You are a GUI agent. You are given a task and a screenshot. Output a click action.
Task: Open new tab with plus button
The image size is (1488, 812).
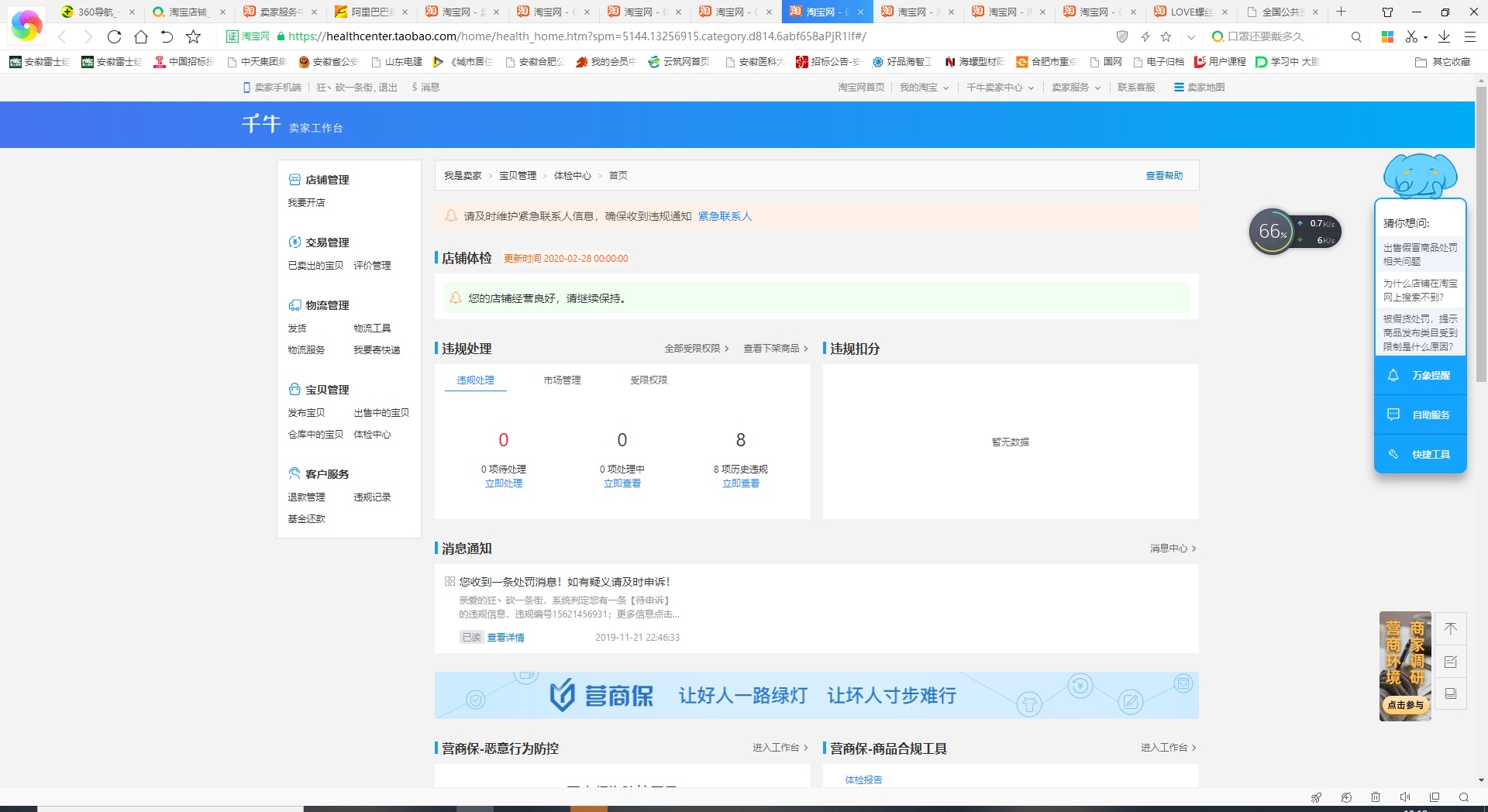click(x=1341, y=12)
